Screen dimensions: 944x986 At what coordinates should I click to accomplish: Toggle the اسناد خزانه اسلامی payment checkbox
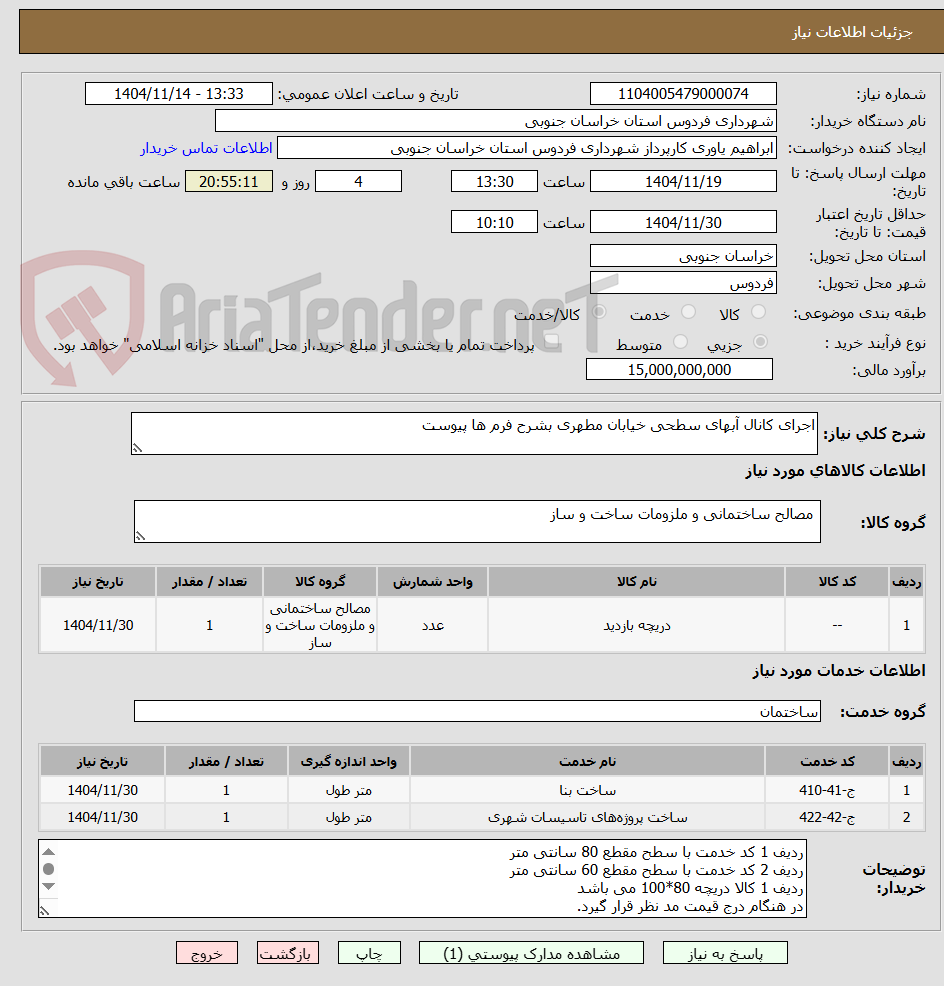click(552, 341)
